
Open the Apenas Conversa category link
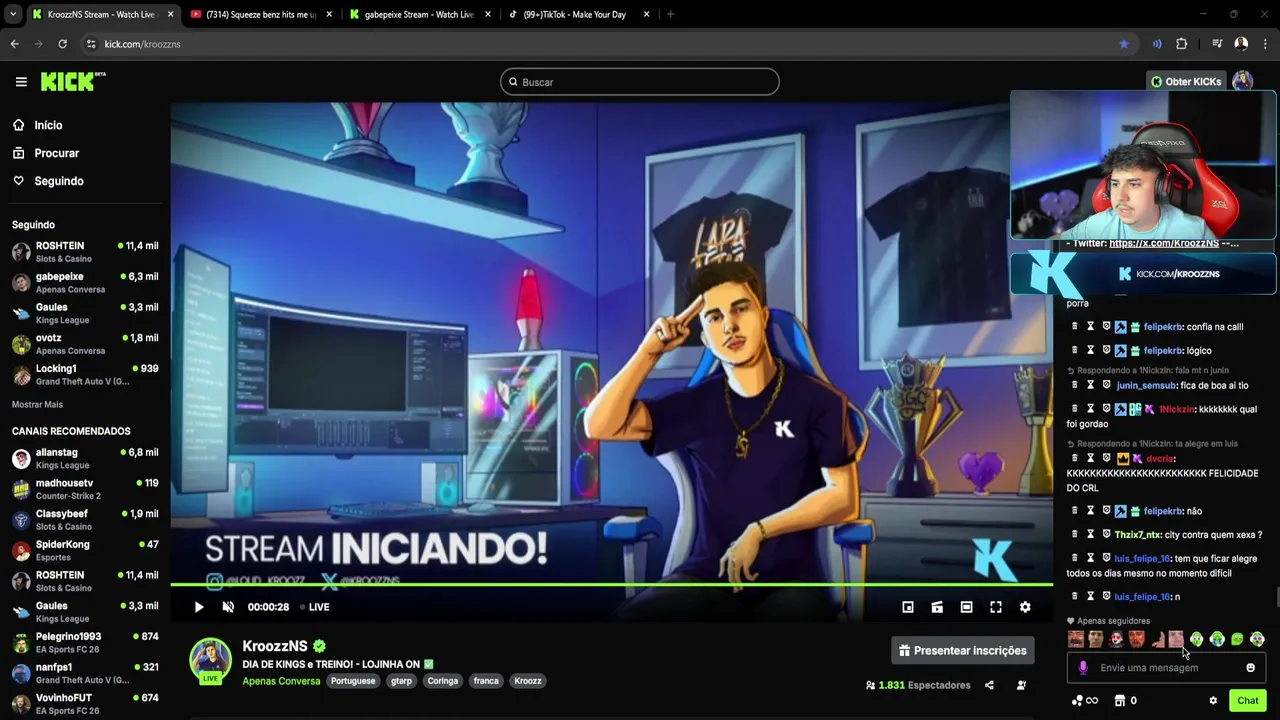click(281, 681)
